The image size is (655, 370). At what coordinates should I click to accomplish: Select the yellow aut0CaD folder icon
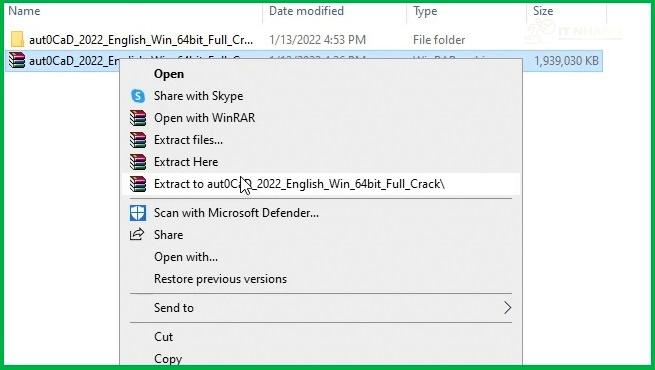[17, 39]
